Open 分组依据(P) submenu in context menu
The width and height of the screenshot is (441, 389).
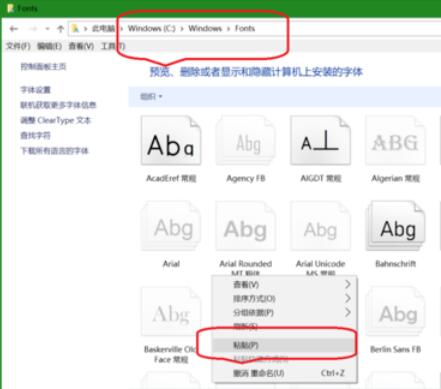click(284, 313)
